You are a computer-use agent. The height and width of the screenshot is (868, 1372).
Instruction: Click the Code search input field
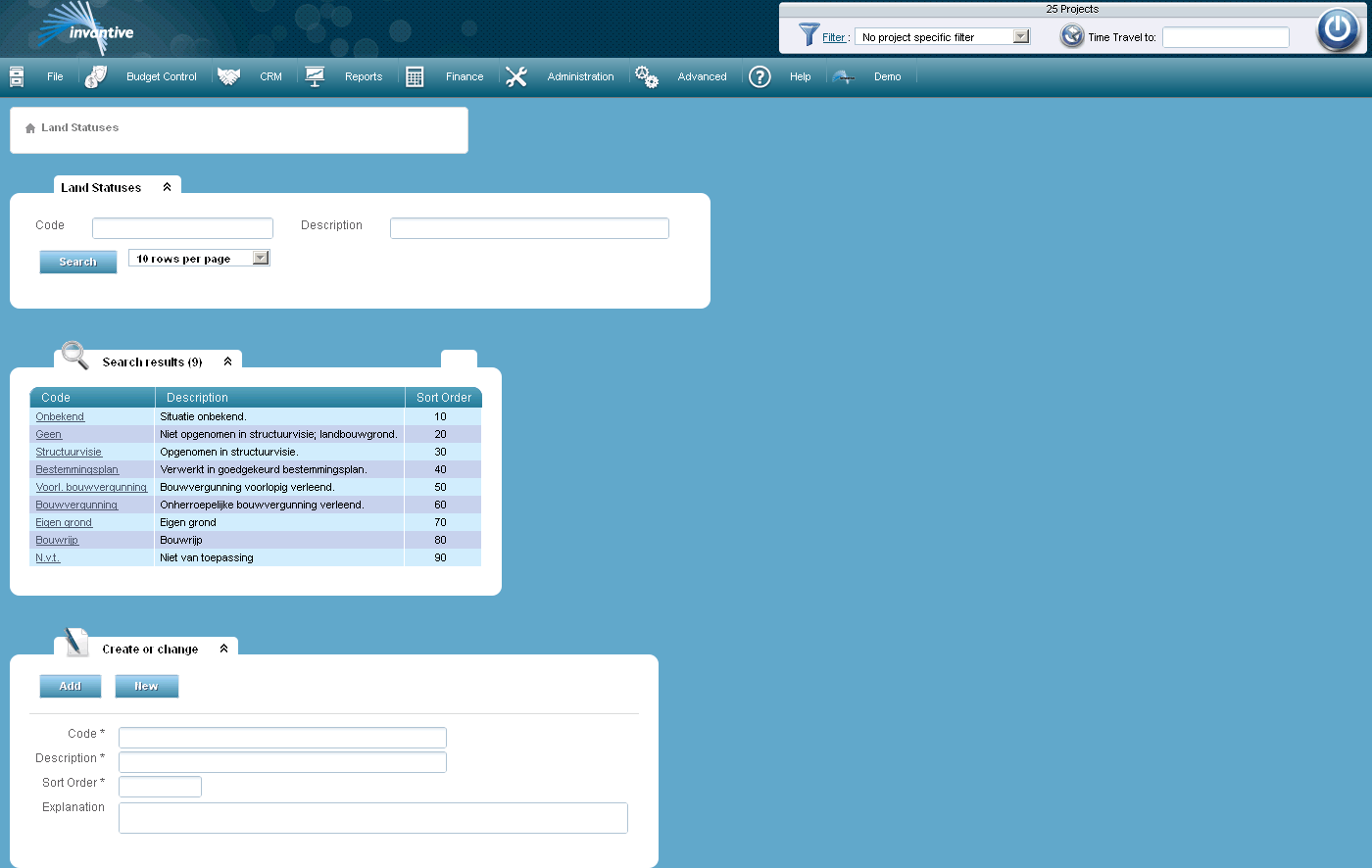(182, 228)
